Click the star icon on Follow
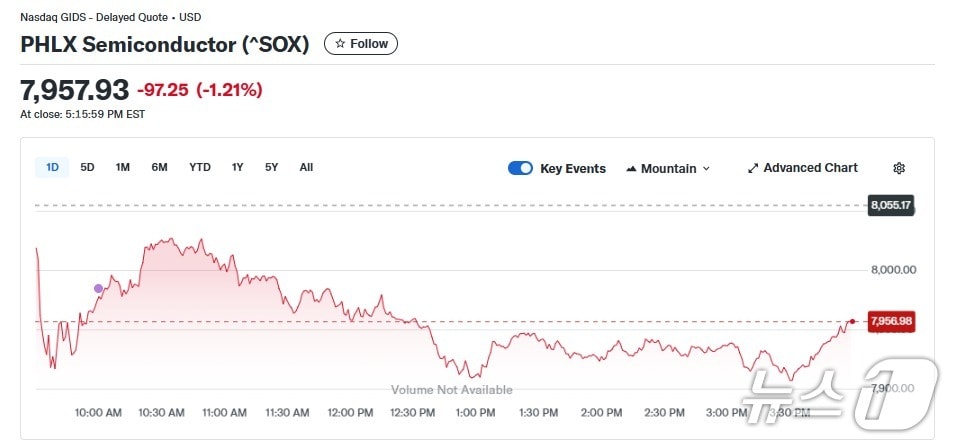Screen dimensions: 953x445 tap(340, 44)
